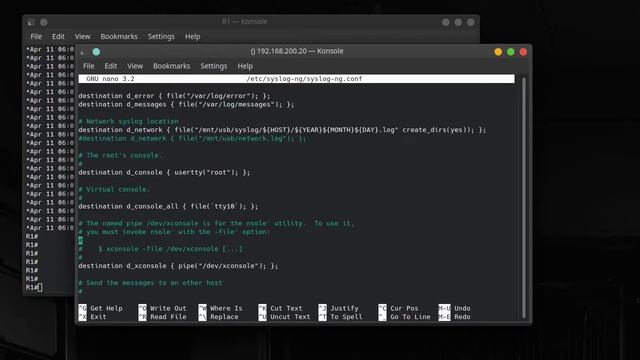Click the yellow minimize button of front Konsole

498,52
